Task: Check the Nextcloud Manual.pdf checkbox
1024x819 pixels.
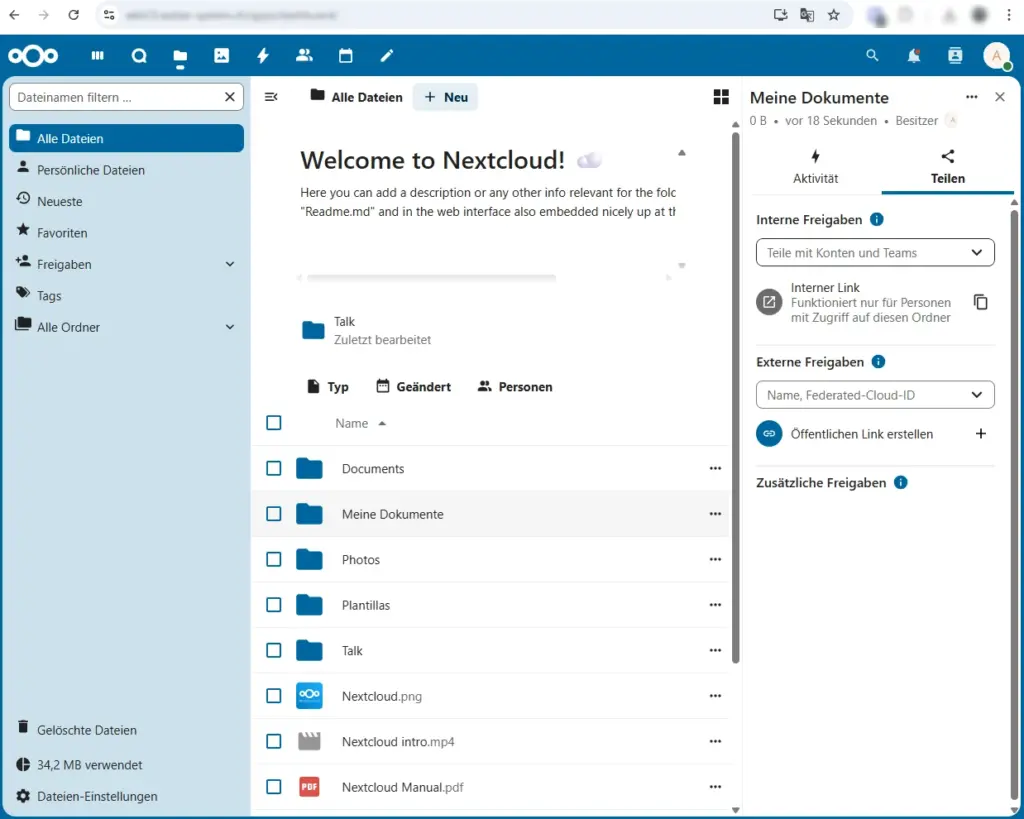Action: tap(274, 787)
